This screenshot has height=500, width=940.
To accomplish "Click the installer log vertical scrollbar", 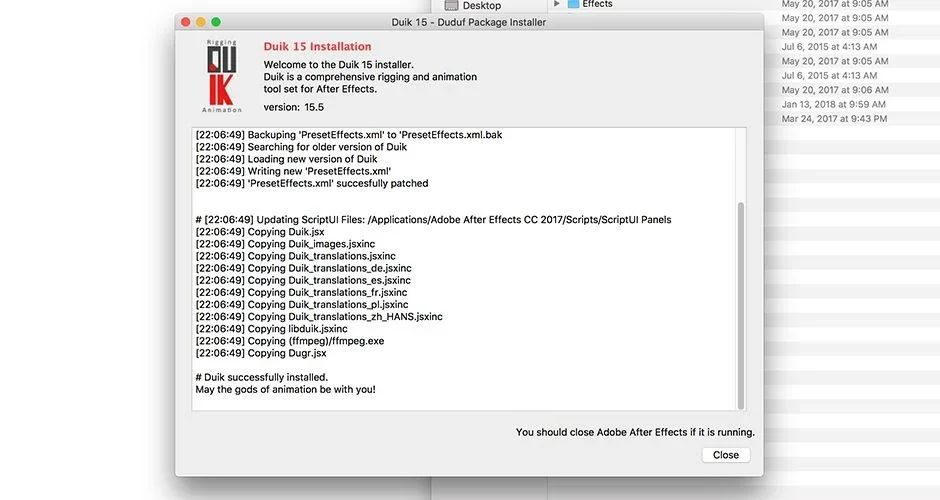I will coord(741,306).
